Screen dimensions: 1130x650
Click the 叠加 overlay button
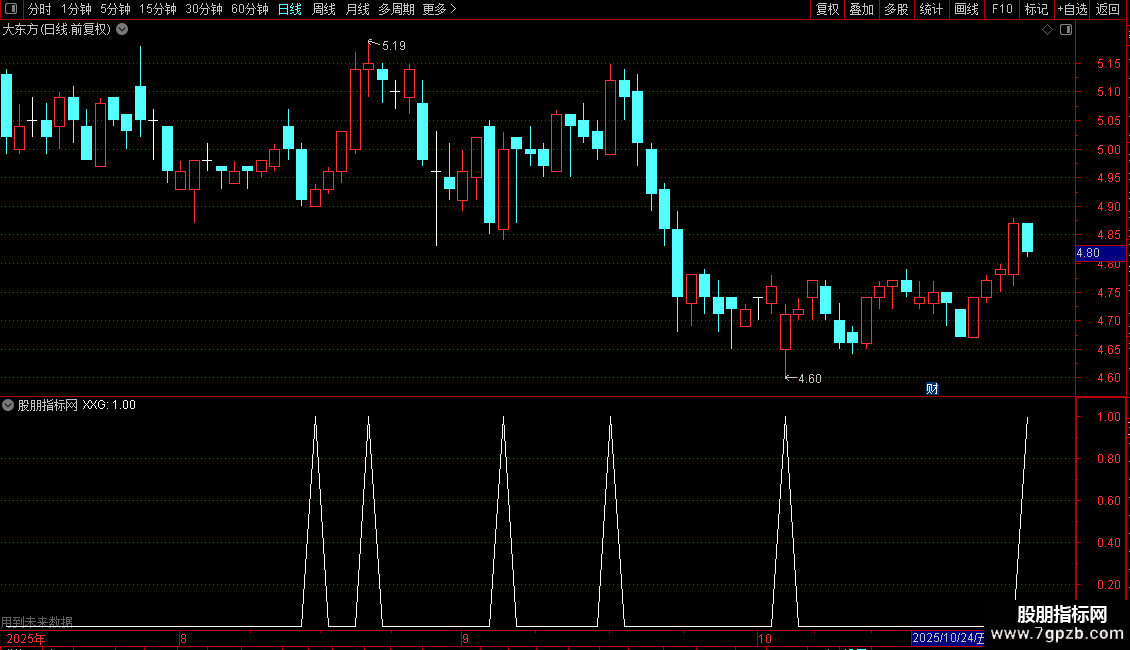tap(861, 9)
